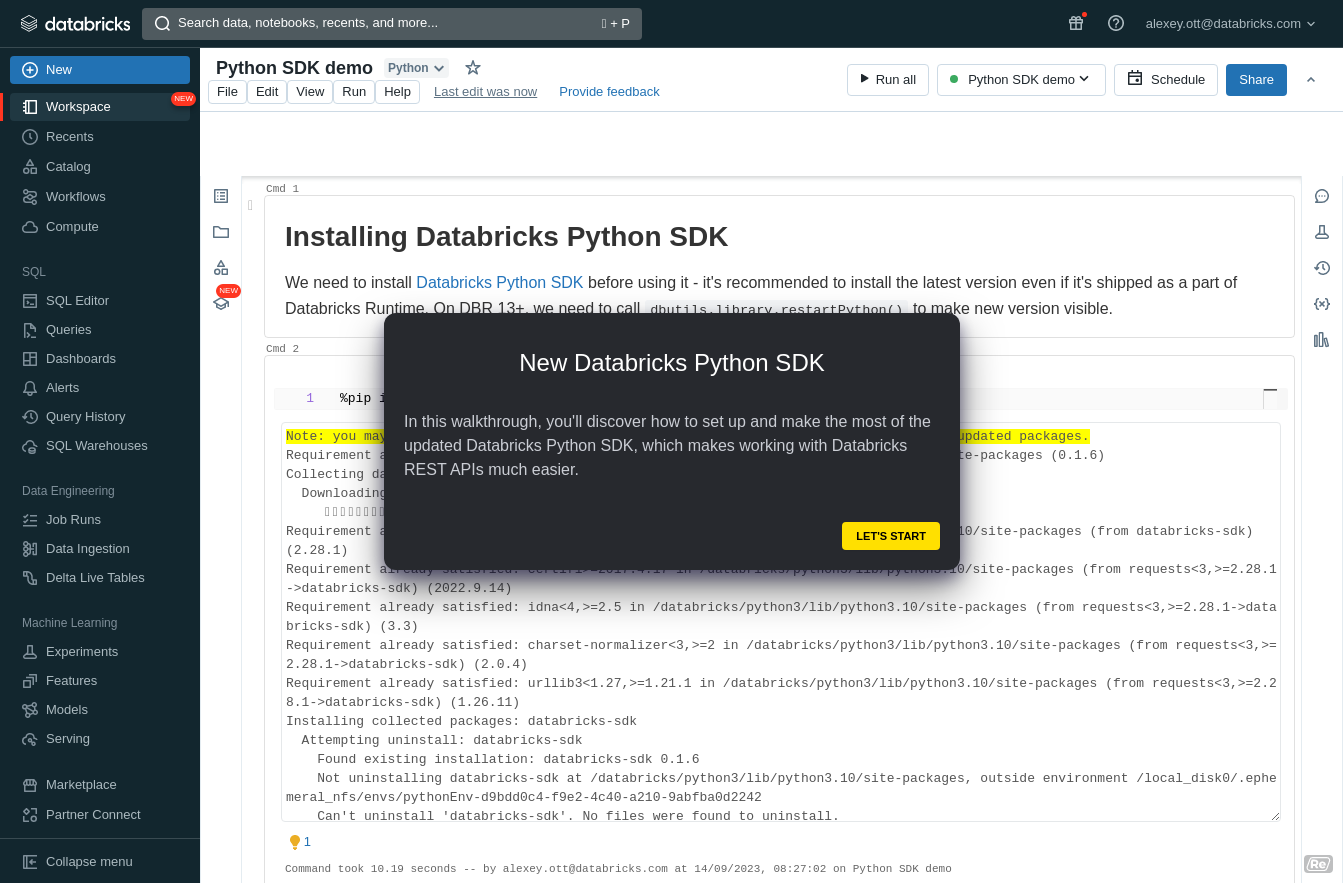Open the File menu

(227, 92)
